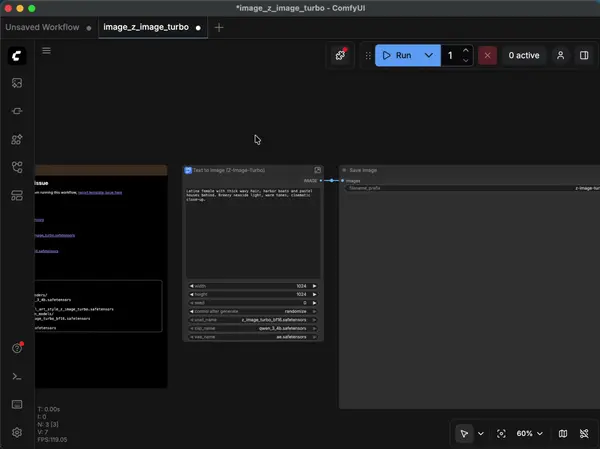Viewport: 600px width, 449px height.
Task: Decrement the batch count down arrow
Action: point(466,60)
